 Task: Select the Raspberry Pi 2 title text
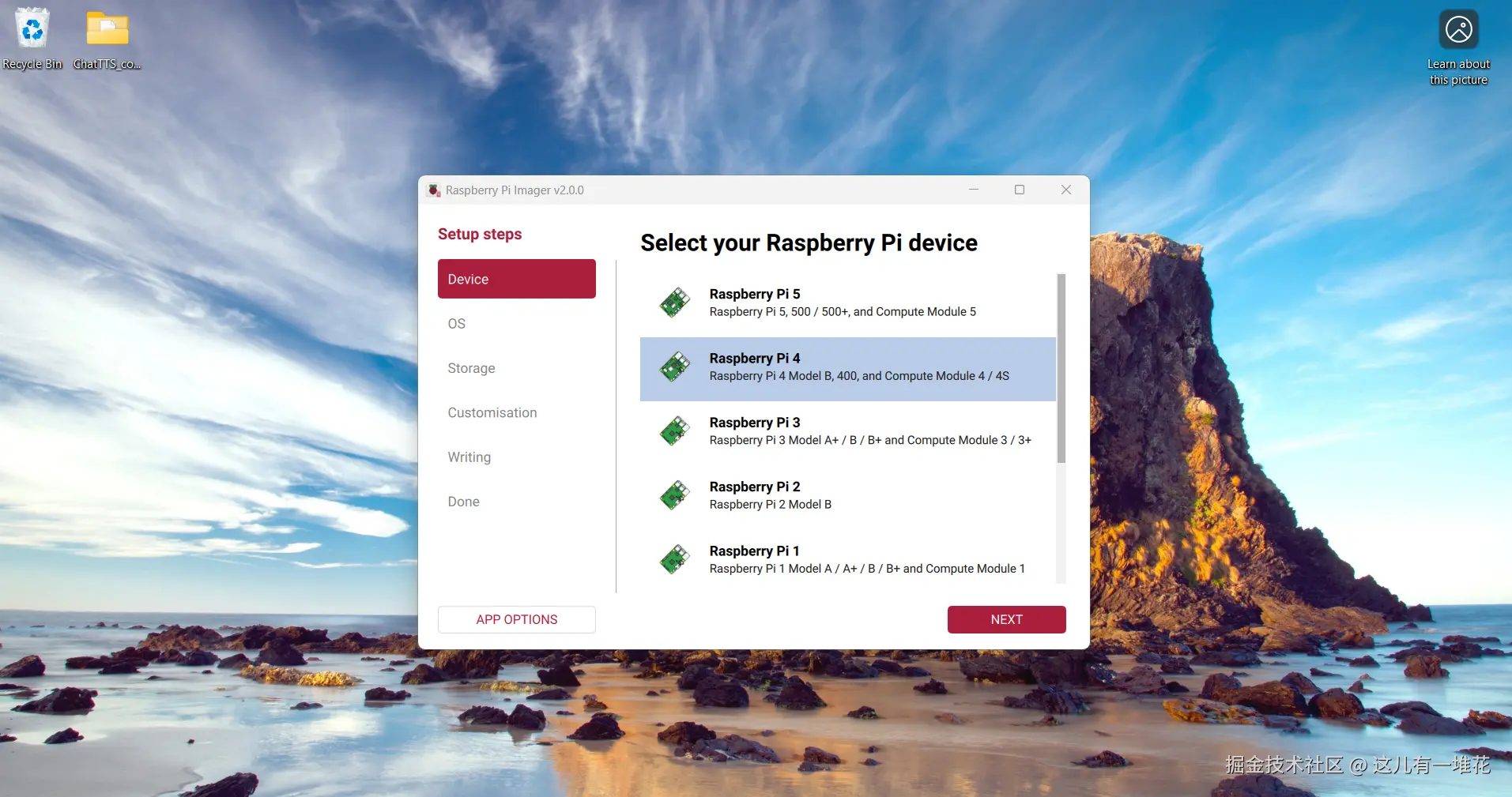755,487
